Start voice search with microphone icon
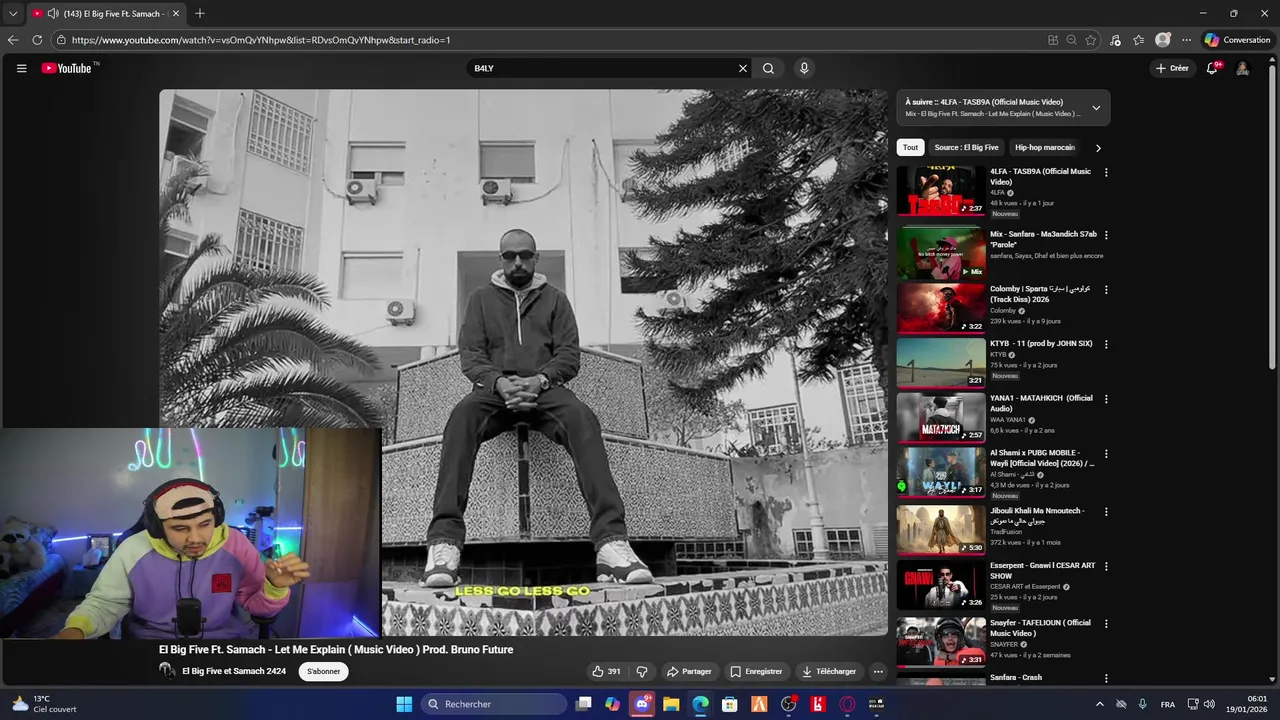1280x720 pixels. pyautogui.click(x=803, y=68)
